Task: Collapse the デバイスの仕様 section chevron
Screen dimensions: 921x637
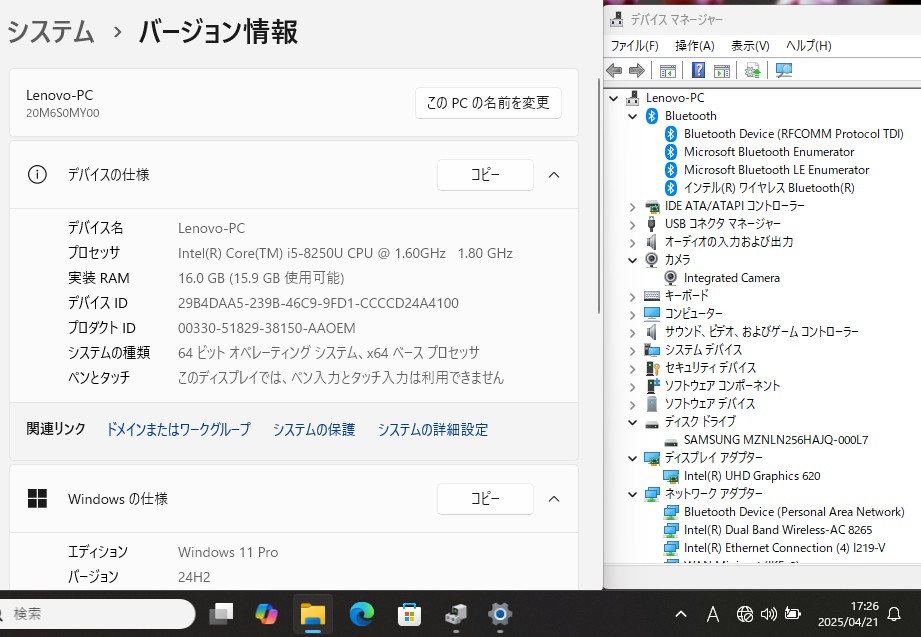Action: click(554, 175)
